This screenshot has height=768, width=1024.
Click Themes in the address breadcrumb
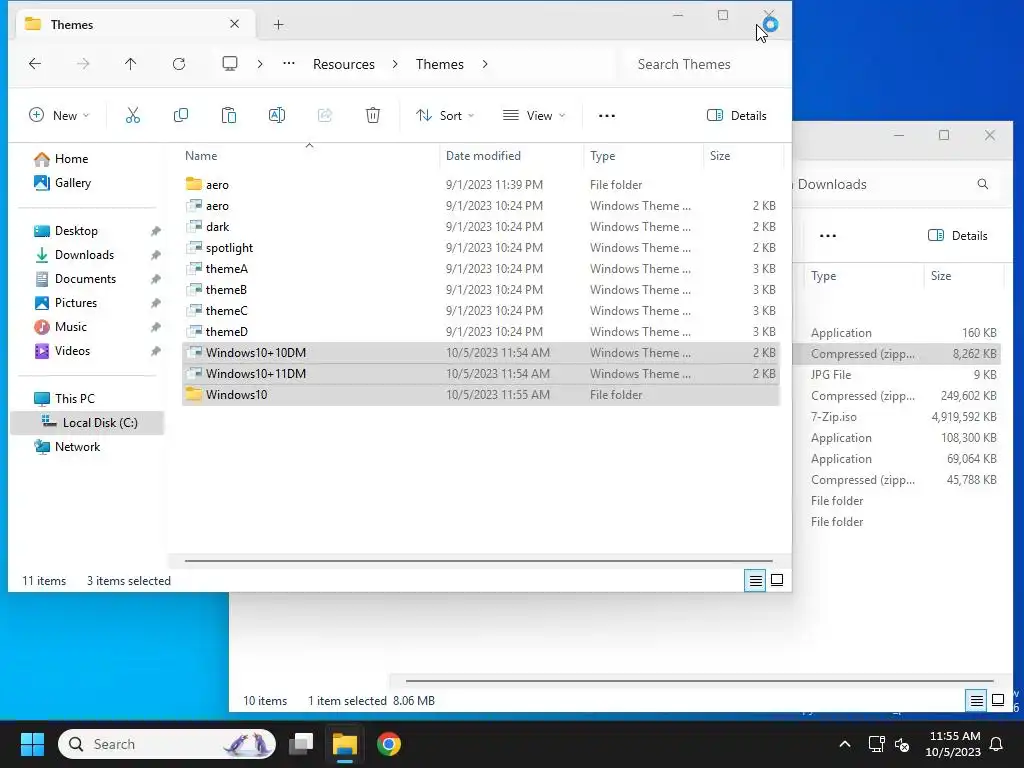[x=440, y=64]
